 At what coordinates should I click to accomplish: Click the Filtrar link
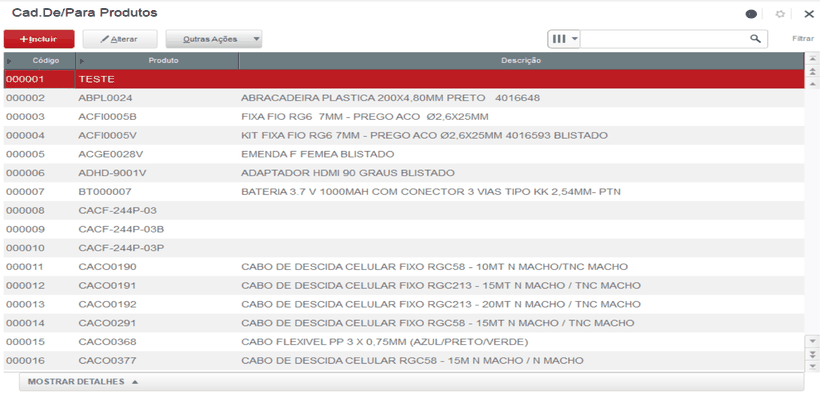click(x=803, y=39)
